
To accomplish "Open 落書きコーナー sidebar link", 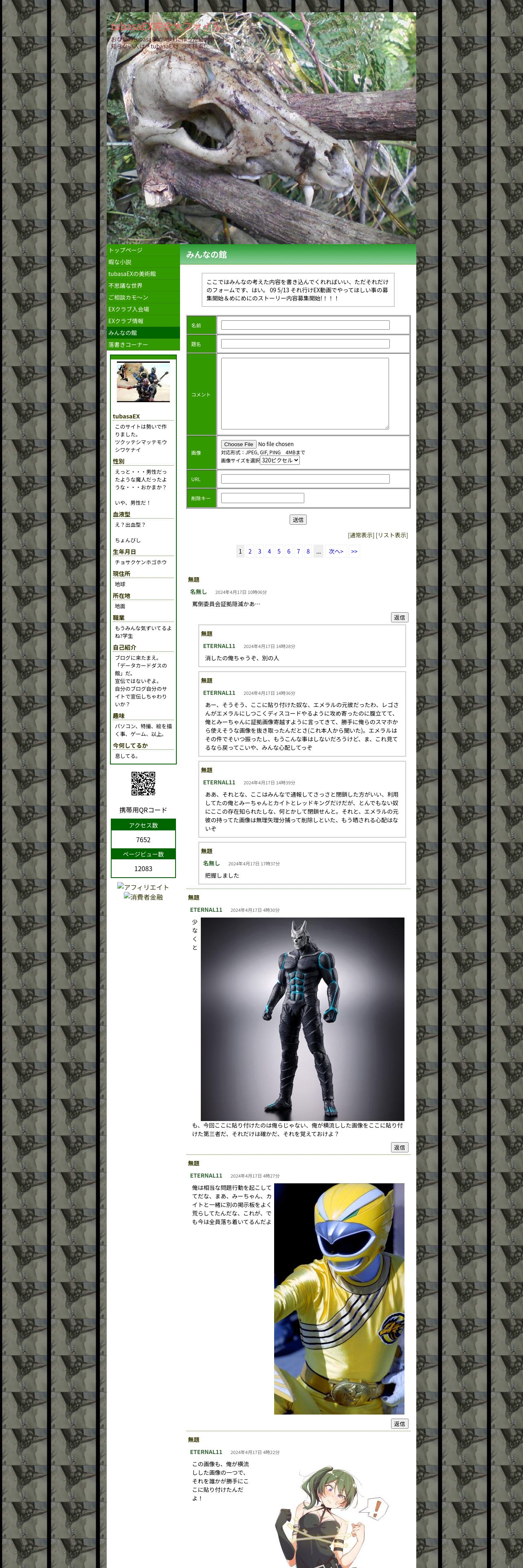I will (143, 344).
